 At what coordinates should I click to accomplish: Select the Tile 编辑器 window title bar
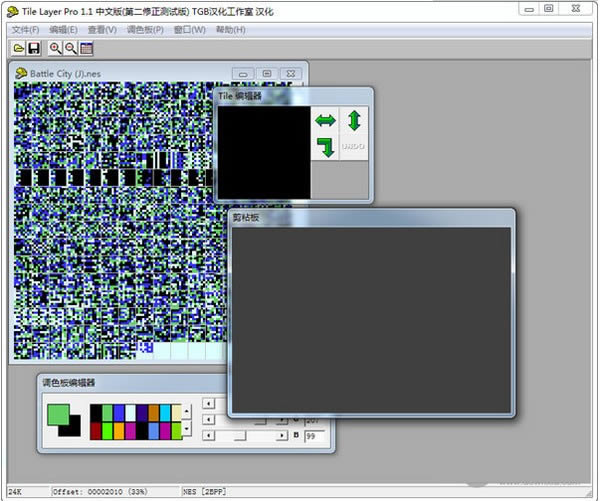coord(294,96)
